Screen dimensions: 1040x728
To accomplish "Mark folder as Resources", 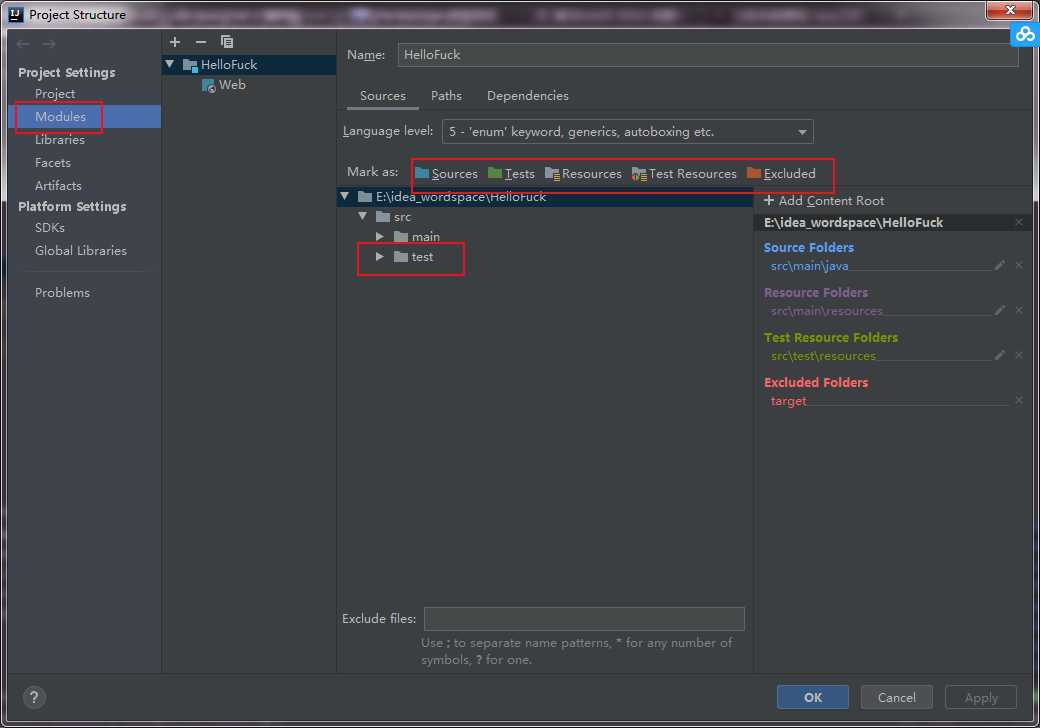I will pos(584,174).
